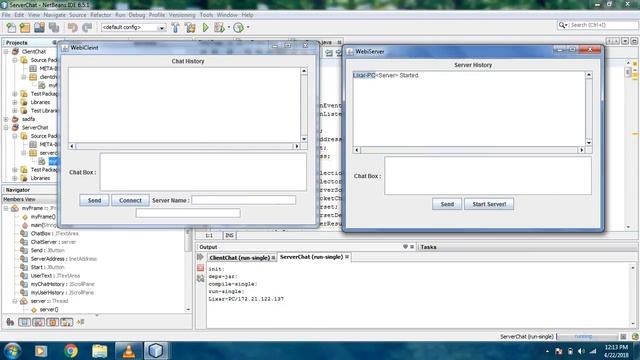Image resolution: width=640 pixels, height=360 pixels.
Task: Toggle the Show Fields navigator filter
Action: point(24,322)
